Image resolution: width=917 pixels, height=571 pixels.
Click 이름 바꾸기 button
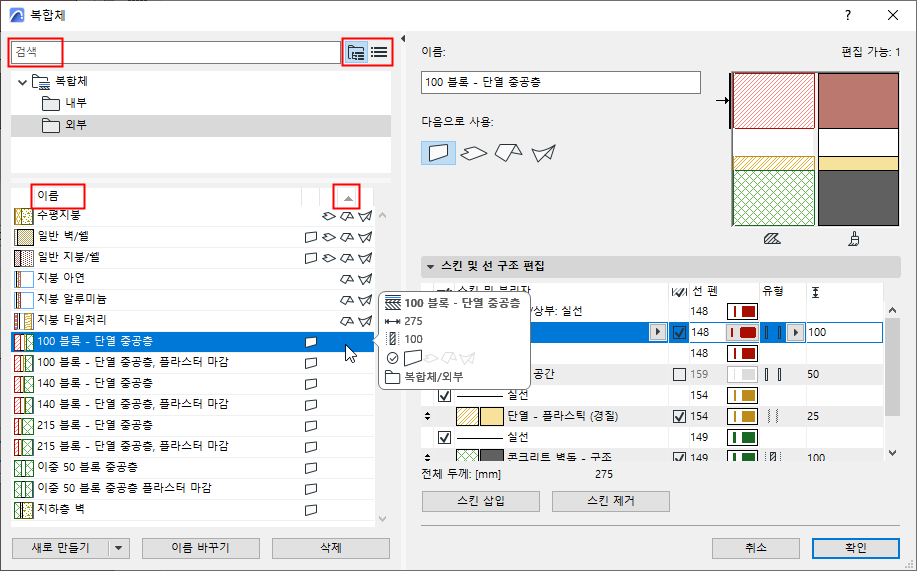[x=201, y=548]
